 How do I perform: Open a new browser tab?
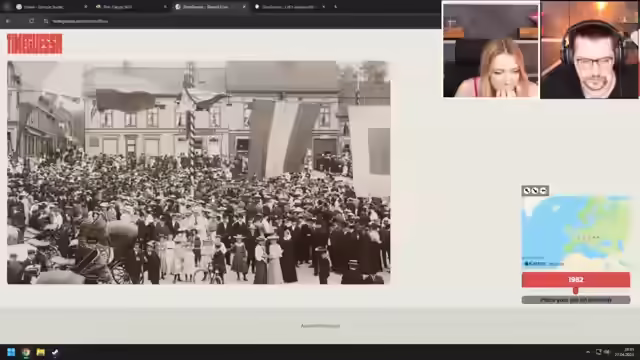[x=336, y=7]
